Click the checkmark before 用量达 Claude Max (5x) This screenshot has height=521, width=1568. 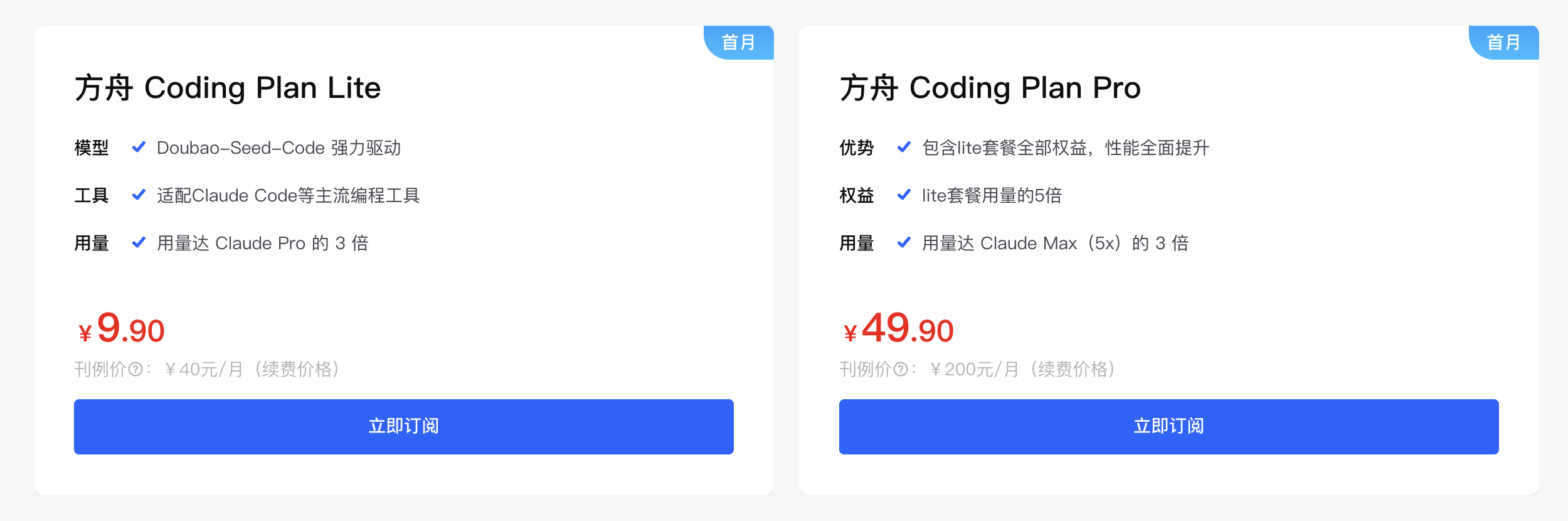click(904, 243)
